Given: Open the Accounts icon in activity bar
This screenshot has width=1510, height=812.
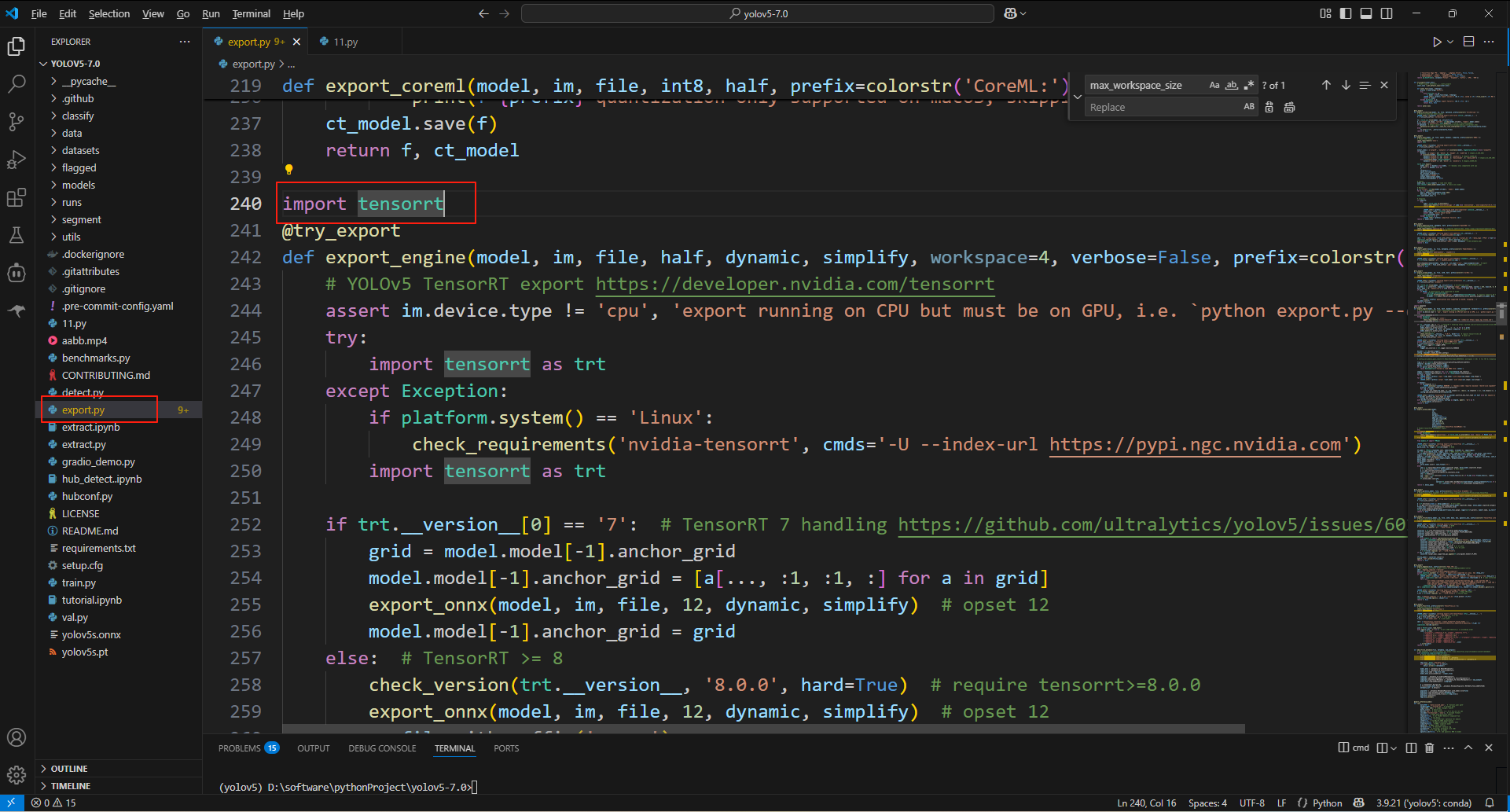Looking at the screenshot, I should (17, 737).
